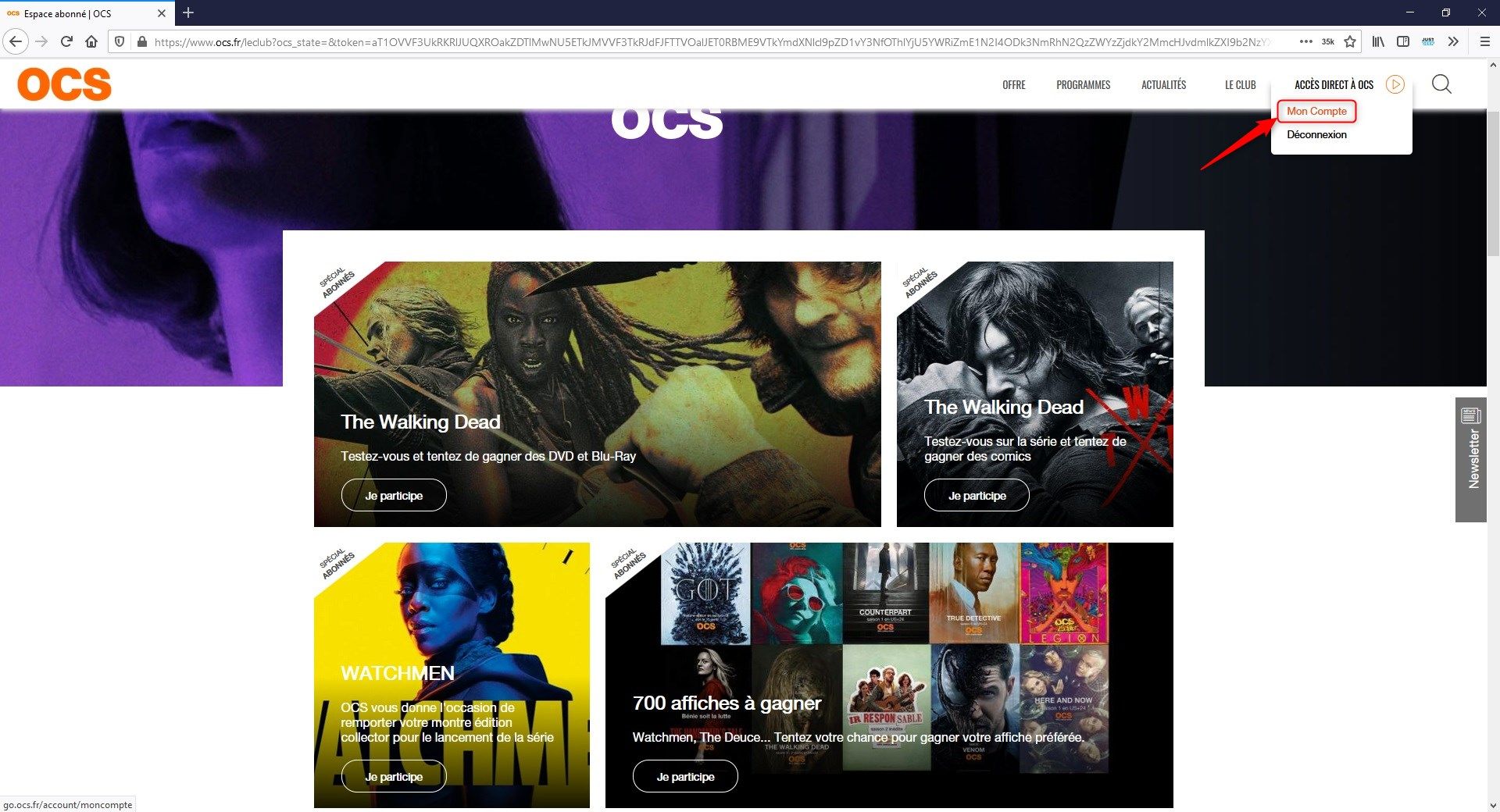Click Je participe on Walking Dead DVD card
The height and width of the screenshot is (812, 1500).
[x=394, y=495]
